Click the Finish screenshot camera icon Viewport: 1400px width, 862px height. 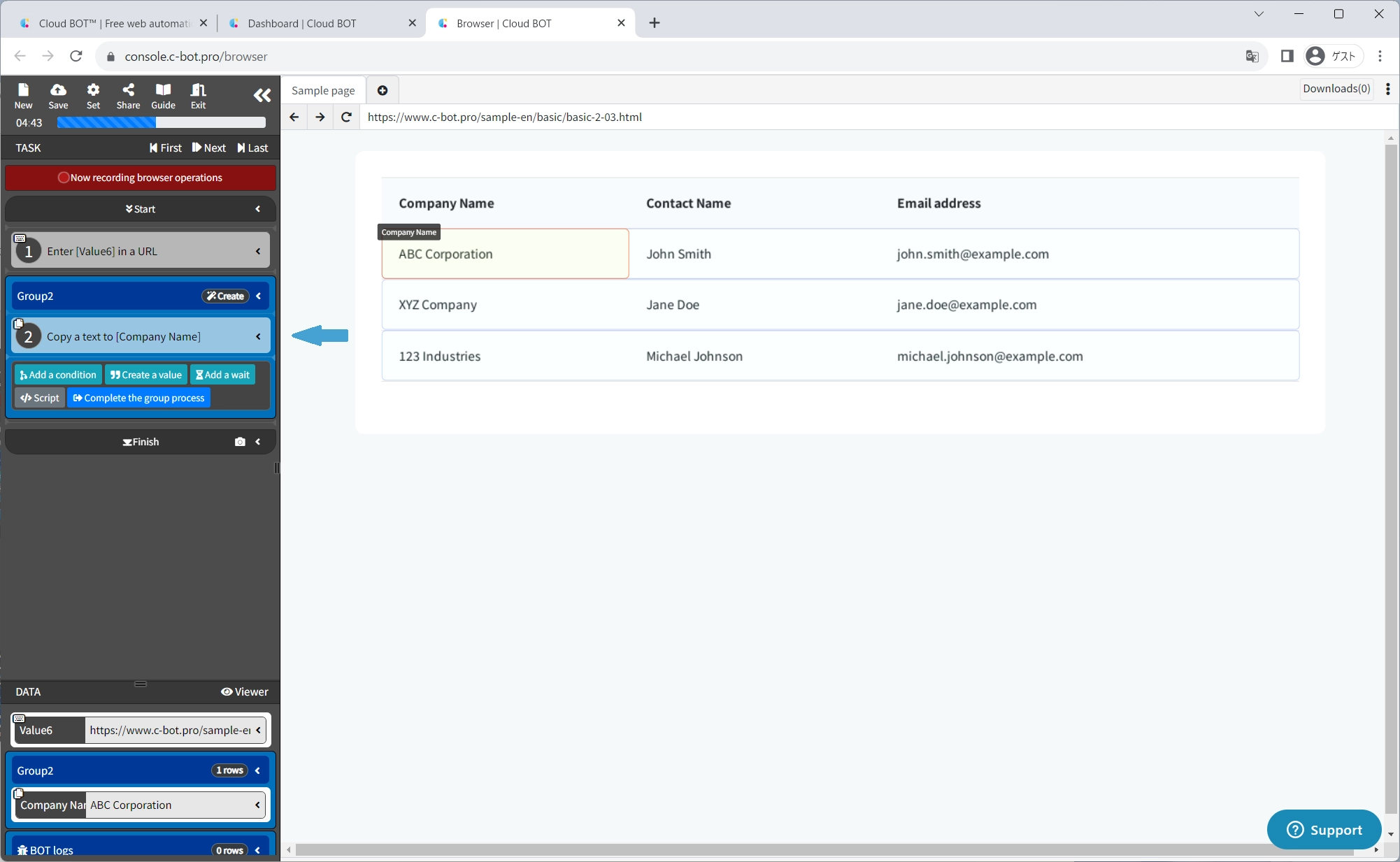click(240, 442)
